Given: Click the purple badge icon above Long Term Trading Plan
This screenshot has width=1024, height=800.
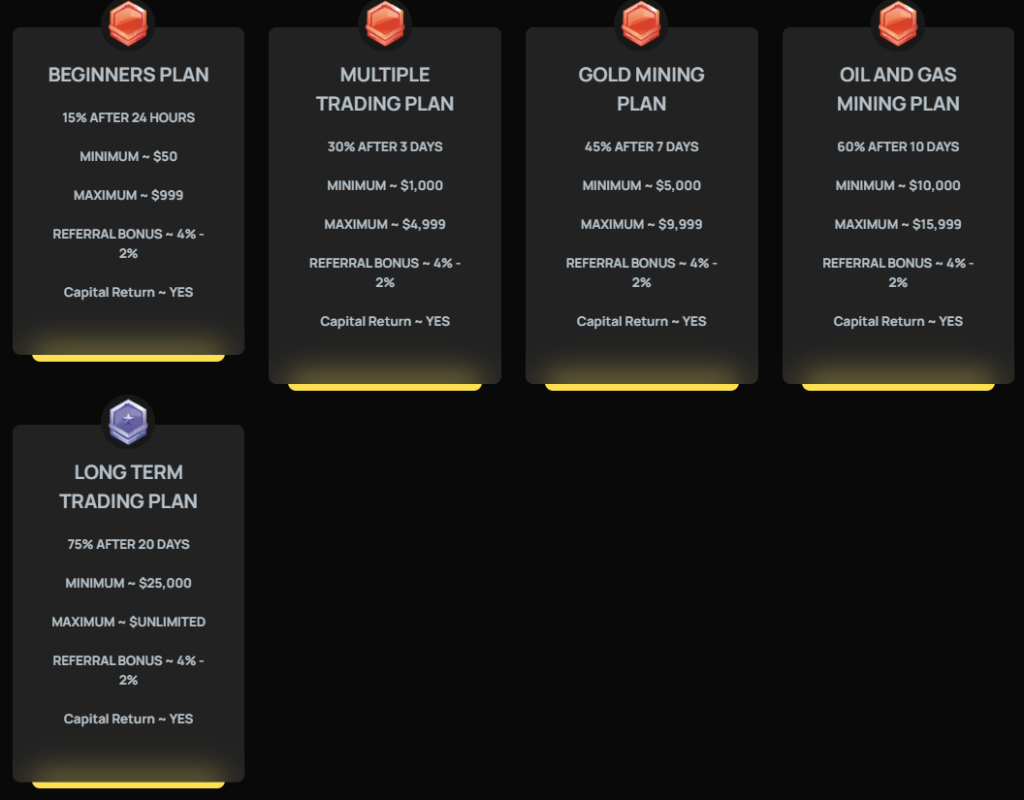Looking at the screenshot, I should click(x=128, y=421).
